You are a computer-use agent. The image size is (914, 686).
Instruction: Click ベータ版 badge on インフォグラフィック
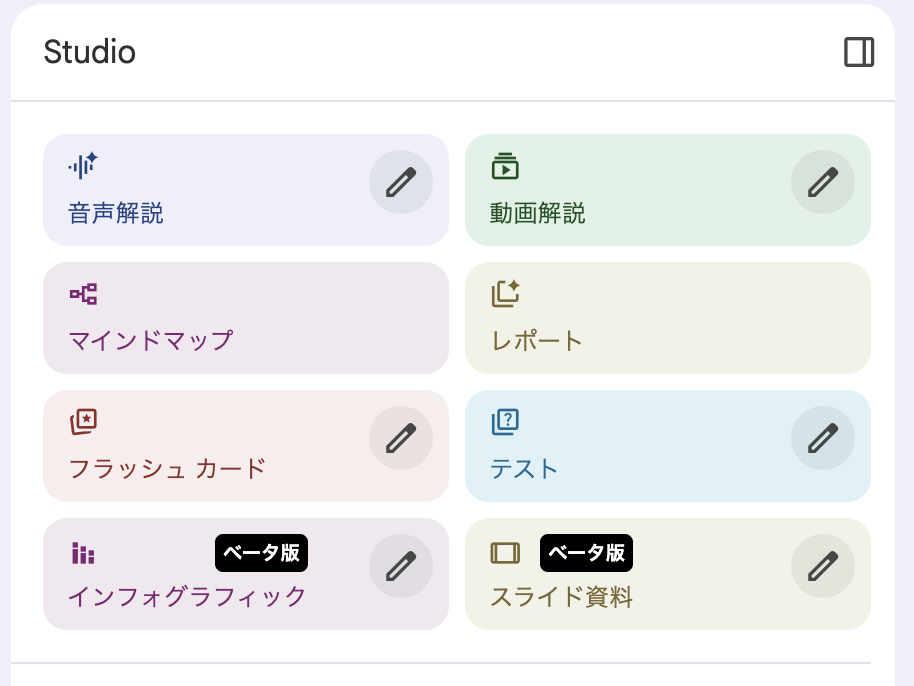click(261, 553)
